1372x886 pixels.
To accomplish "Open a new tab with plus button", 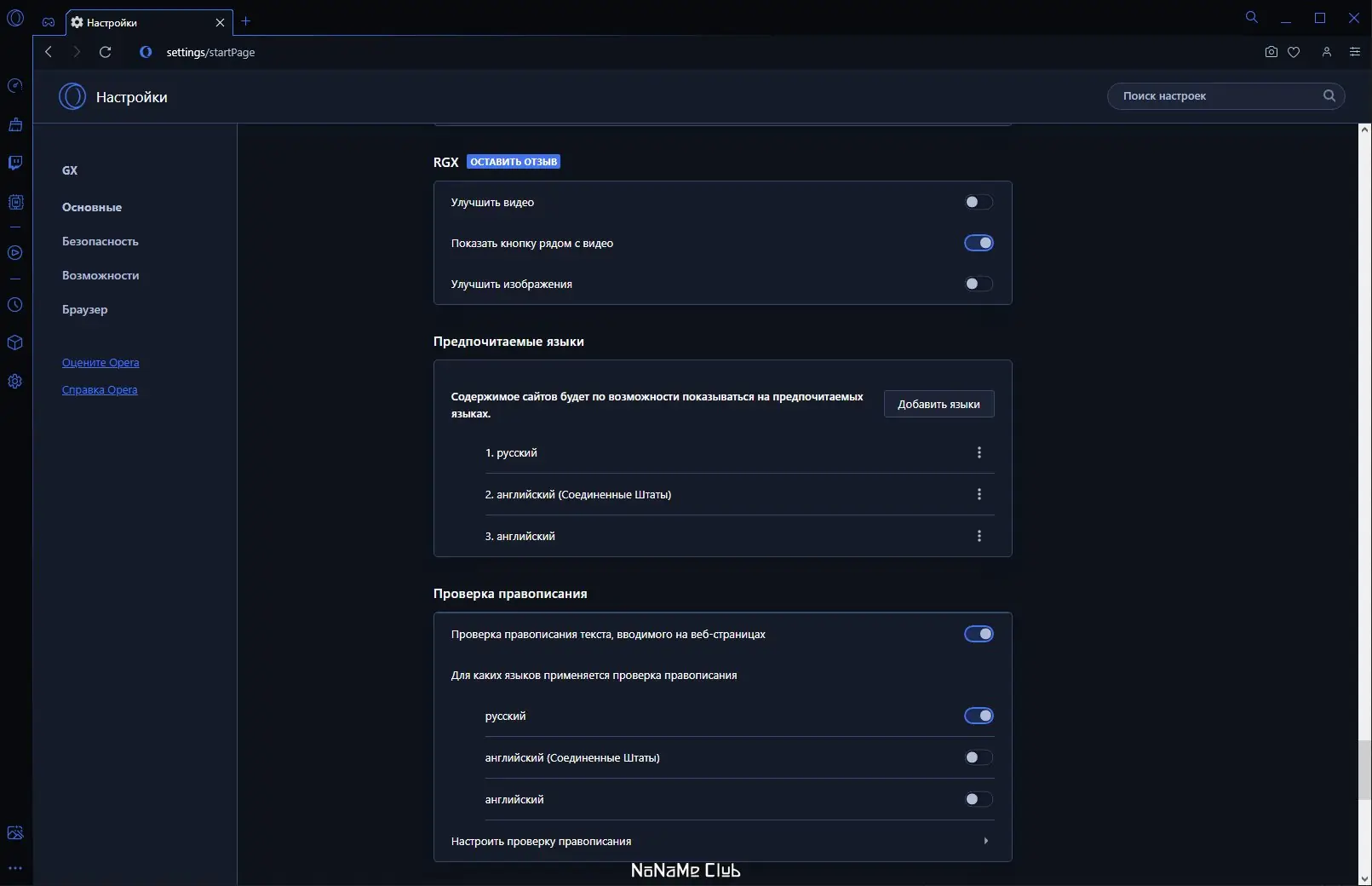I will click(x=246, y=21).
